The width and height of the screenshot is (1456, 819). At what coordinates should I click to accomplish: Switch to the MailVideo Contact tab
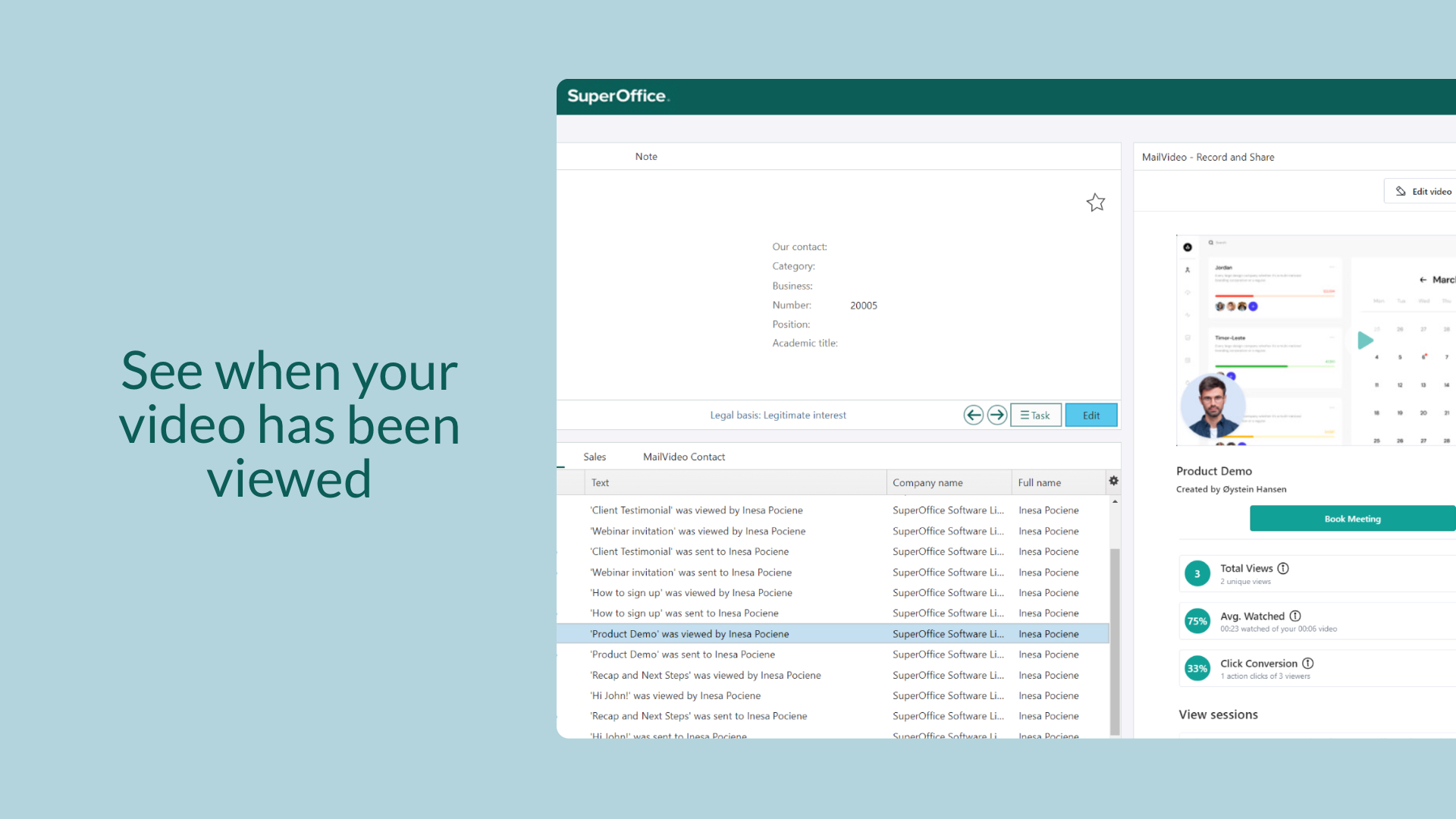point(684,457)
